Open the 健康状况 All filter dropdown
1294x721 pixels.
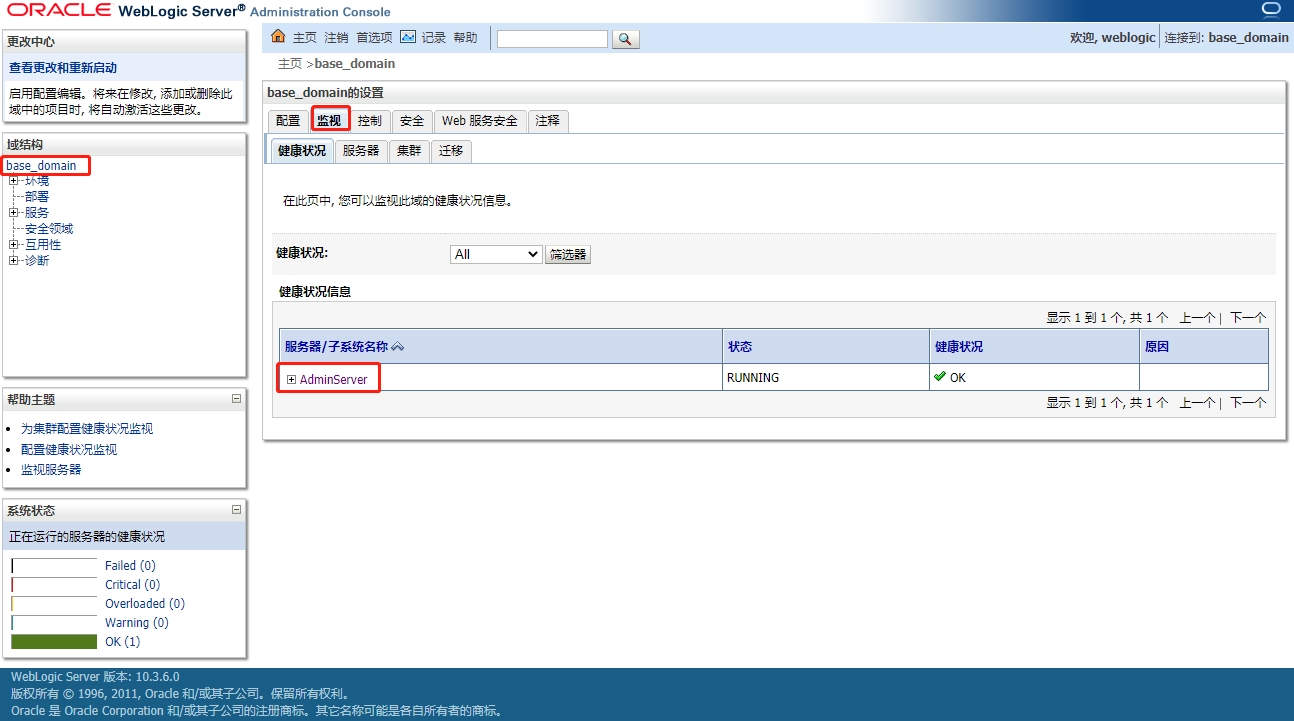(496, 254)
